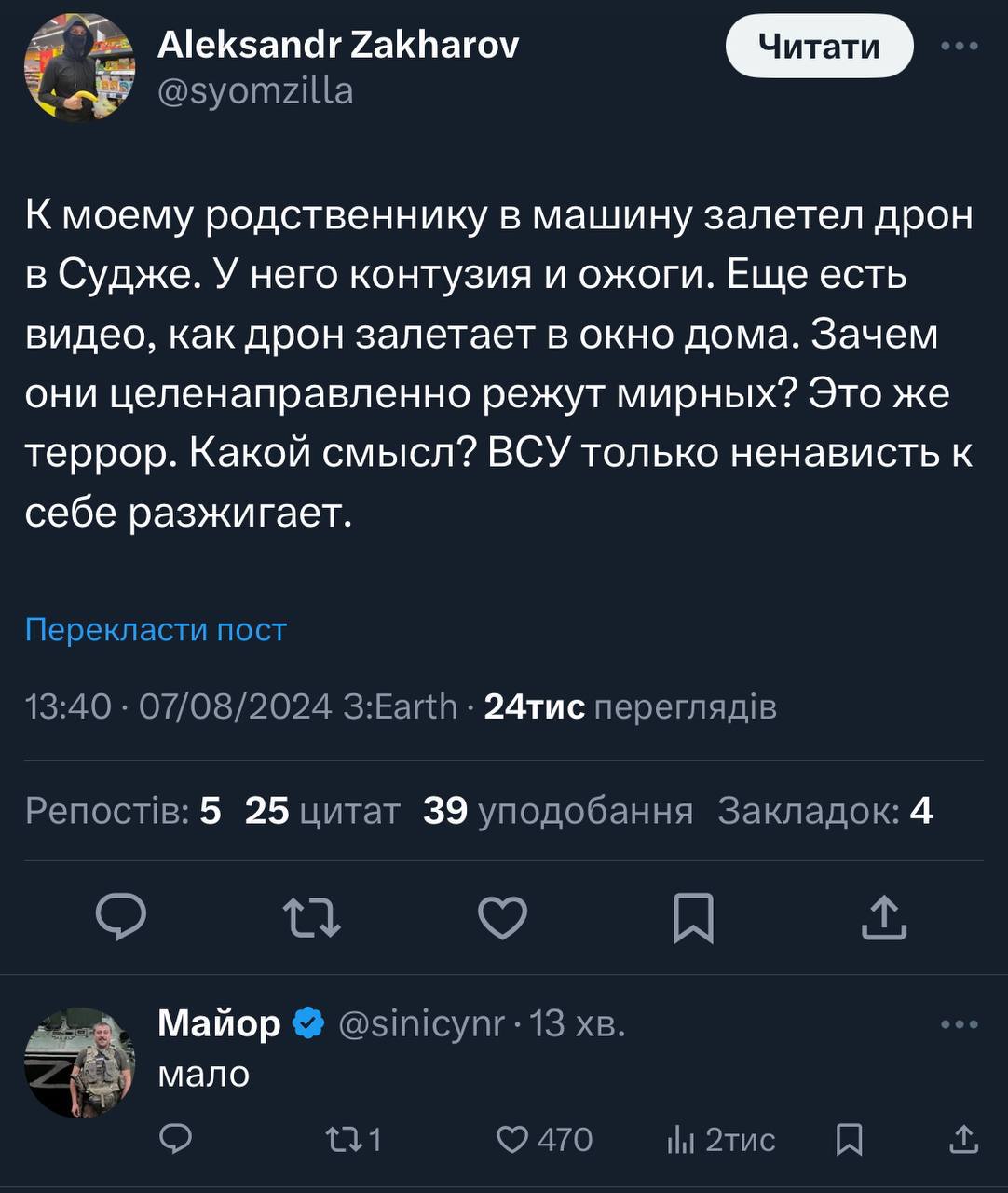This screenshot has width=1008, height=1193.
Task: Like Майор's reply with 470 likes
Action: tap(544, 1139)
